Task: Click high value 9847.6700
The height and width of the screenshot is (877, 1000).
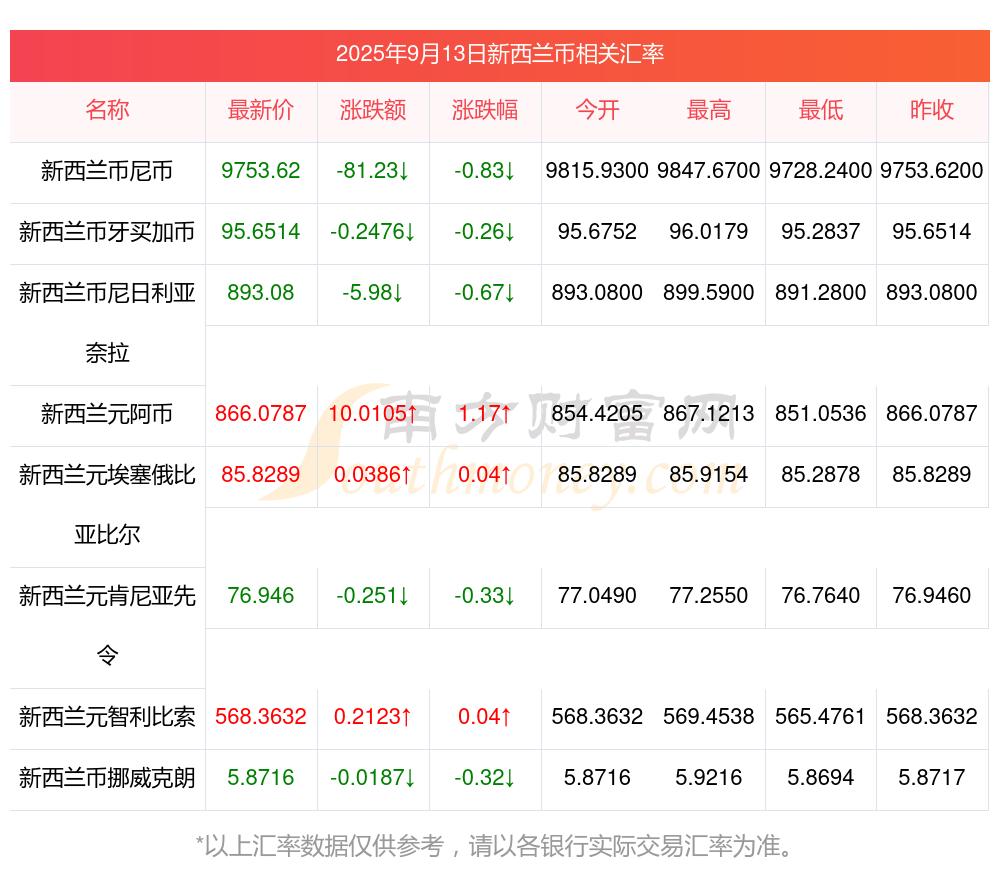Action: tap(709, 170)
